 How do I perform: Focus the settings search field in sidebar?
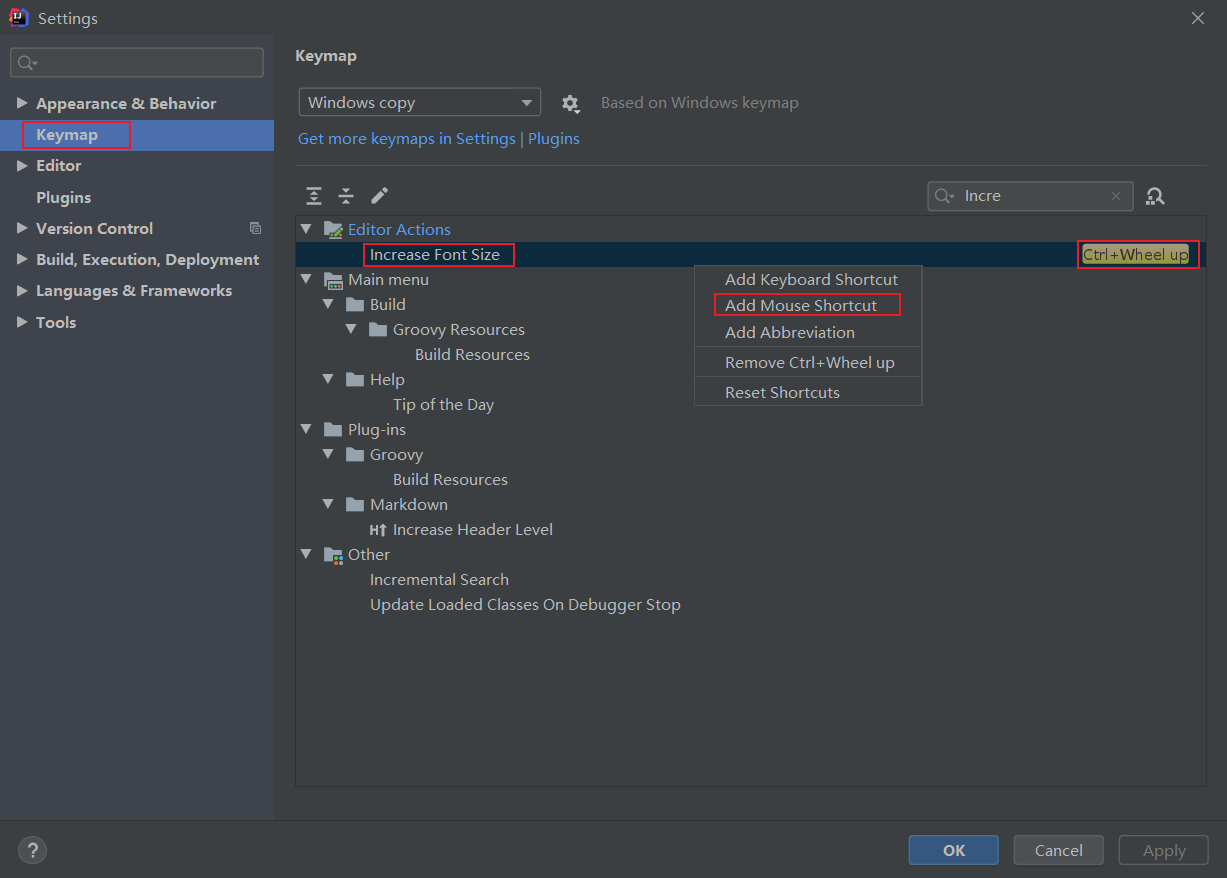coord(137,62)
